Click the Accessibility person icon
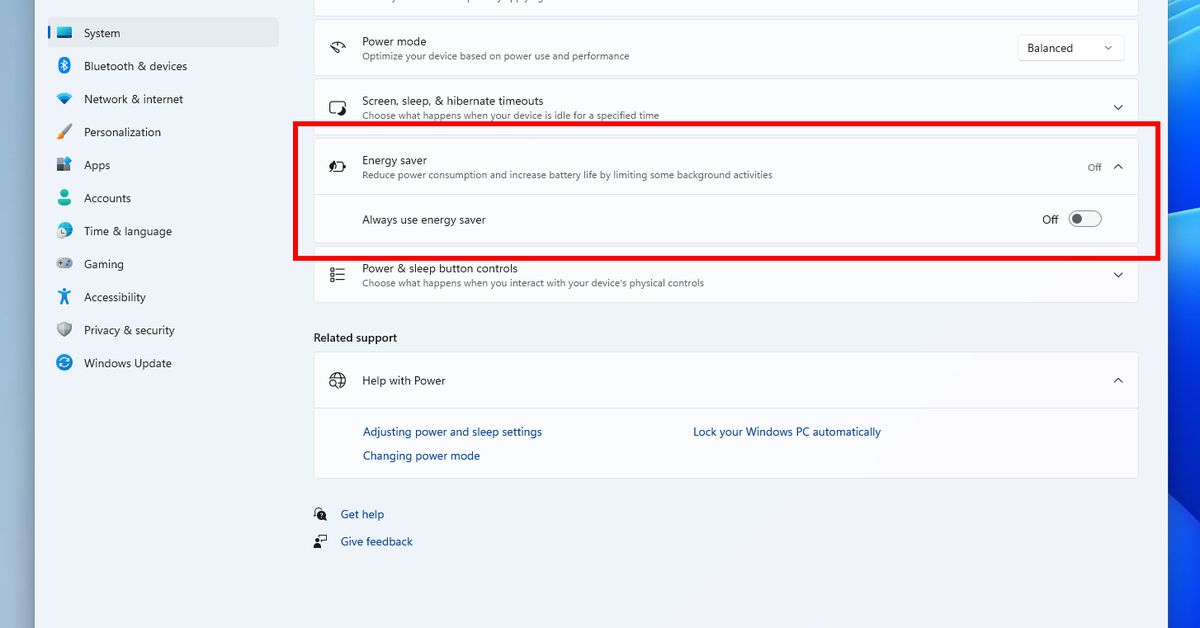The image size is (1200, 628). tap(64, 297)
